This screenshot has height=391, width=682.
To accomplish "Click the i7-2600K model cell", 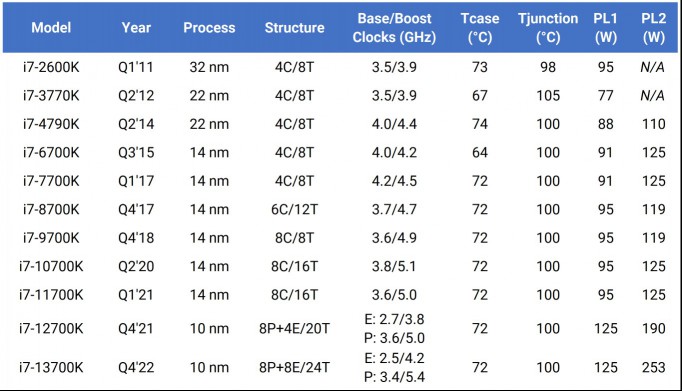I will point(51,67).
